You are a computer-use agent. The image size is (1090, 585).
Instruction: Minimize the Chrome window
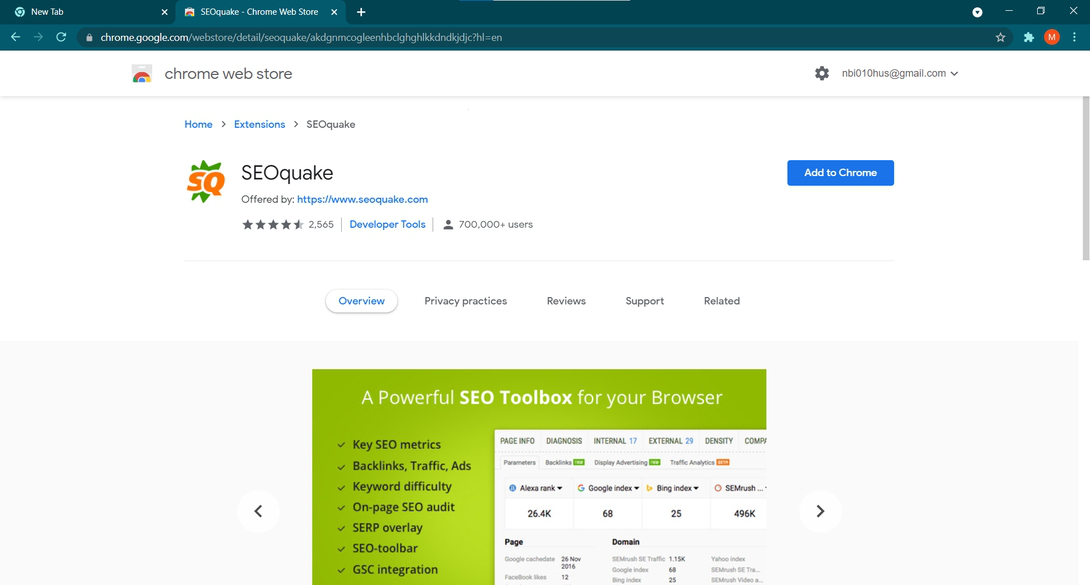1009,11
